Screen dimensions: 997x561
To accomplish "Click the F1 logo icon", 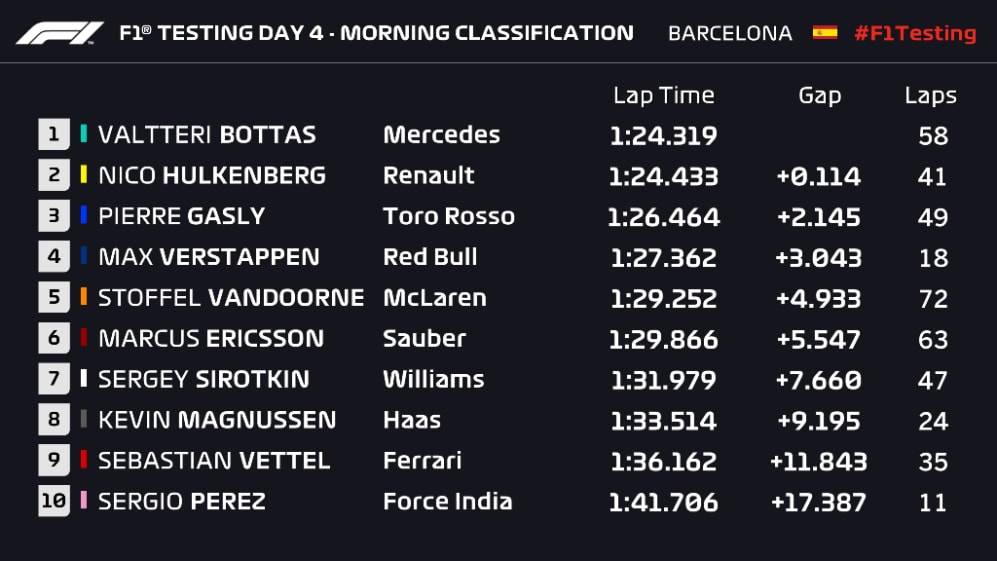I will coord(59,33).
